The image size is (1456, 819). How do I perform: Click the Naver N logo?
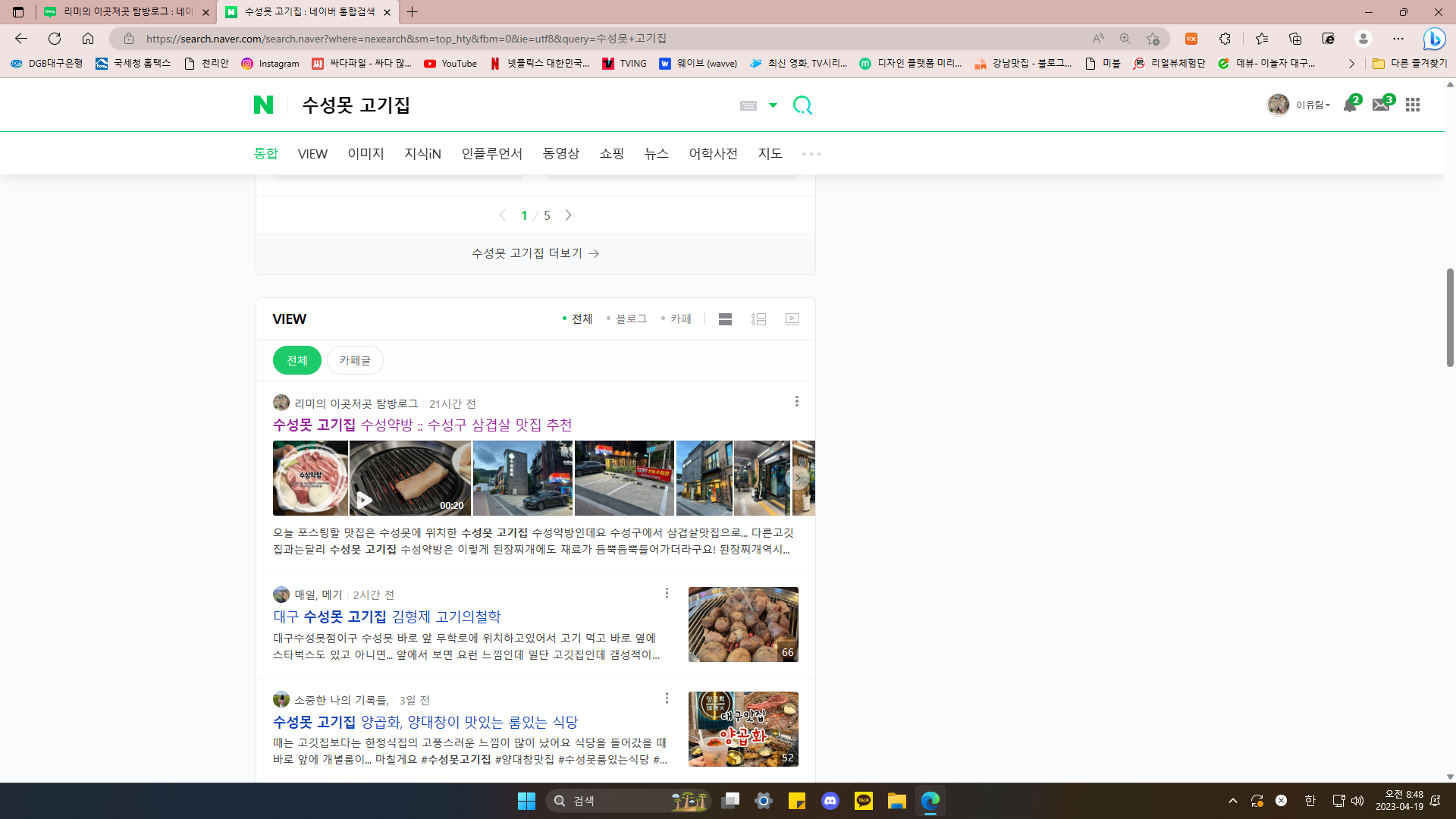(263, 105)
